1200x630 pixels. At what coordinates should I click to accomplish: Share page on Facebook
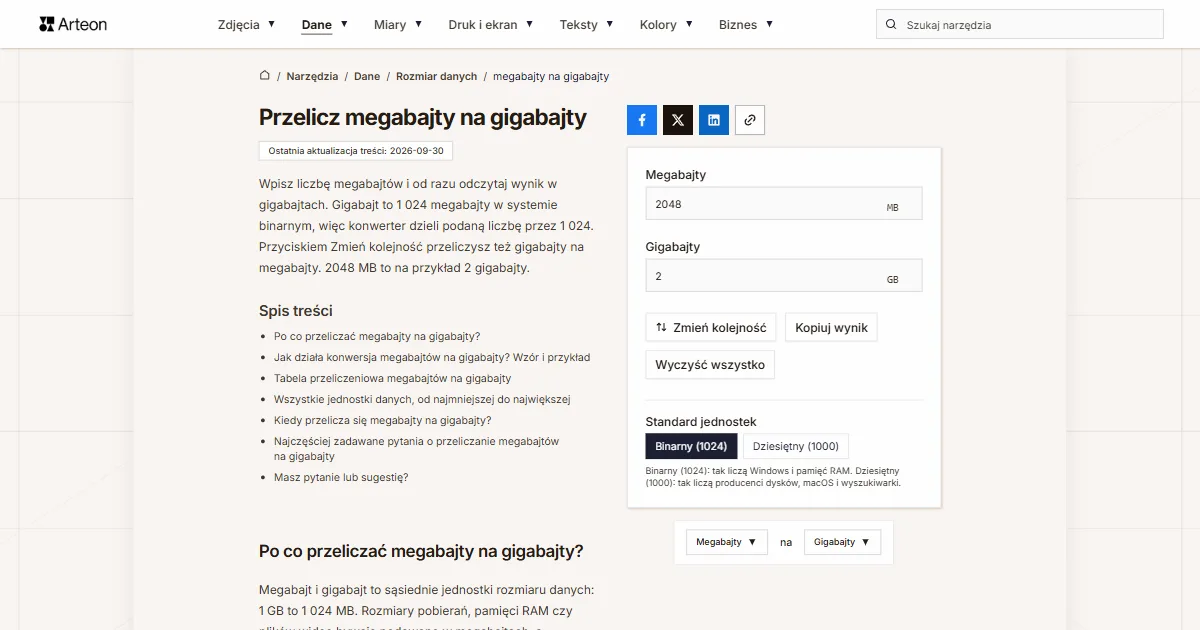(642, 120)
